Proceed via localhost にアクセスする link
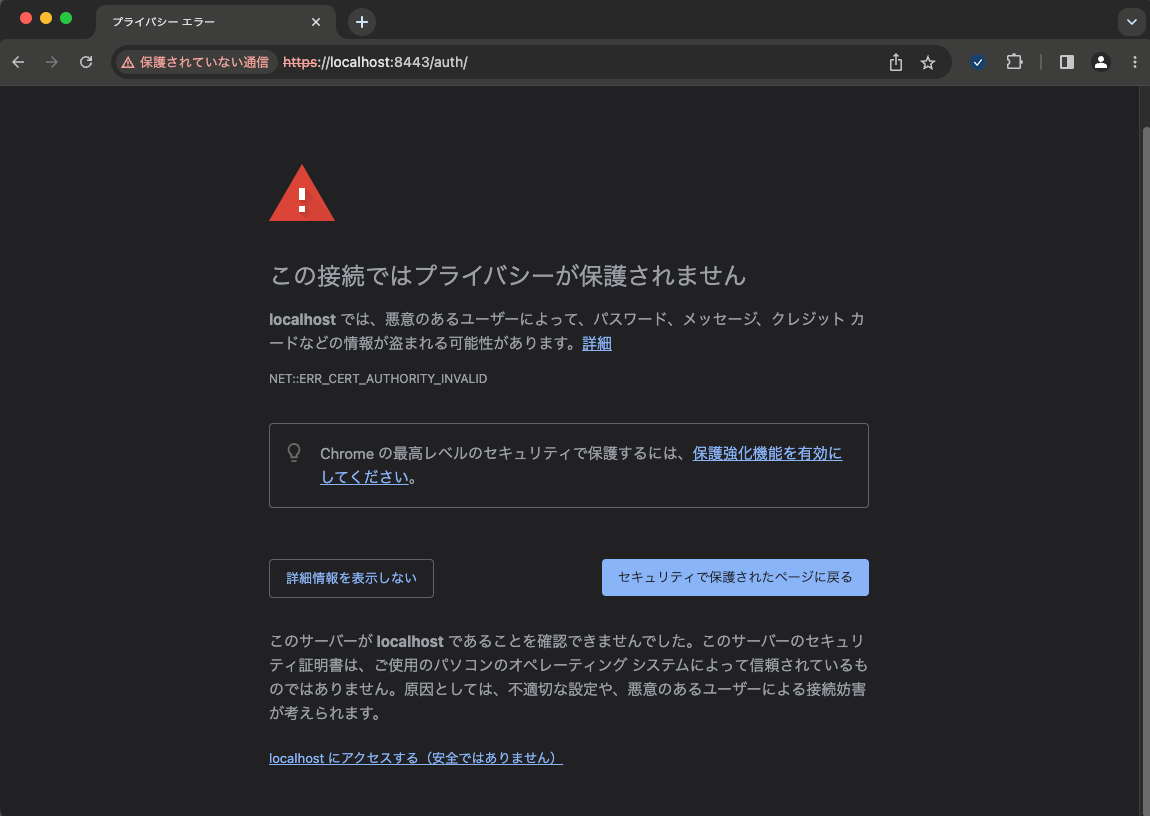The height and width of the screenshot is (816, 1150). point(416,758)
